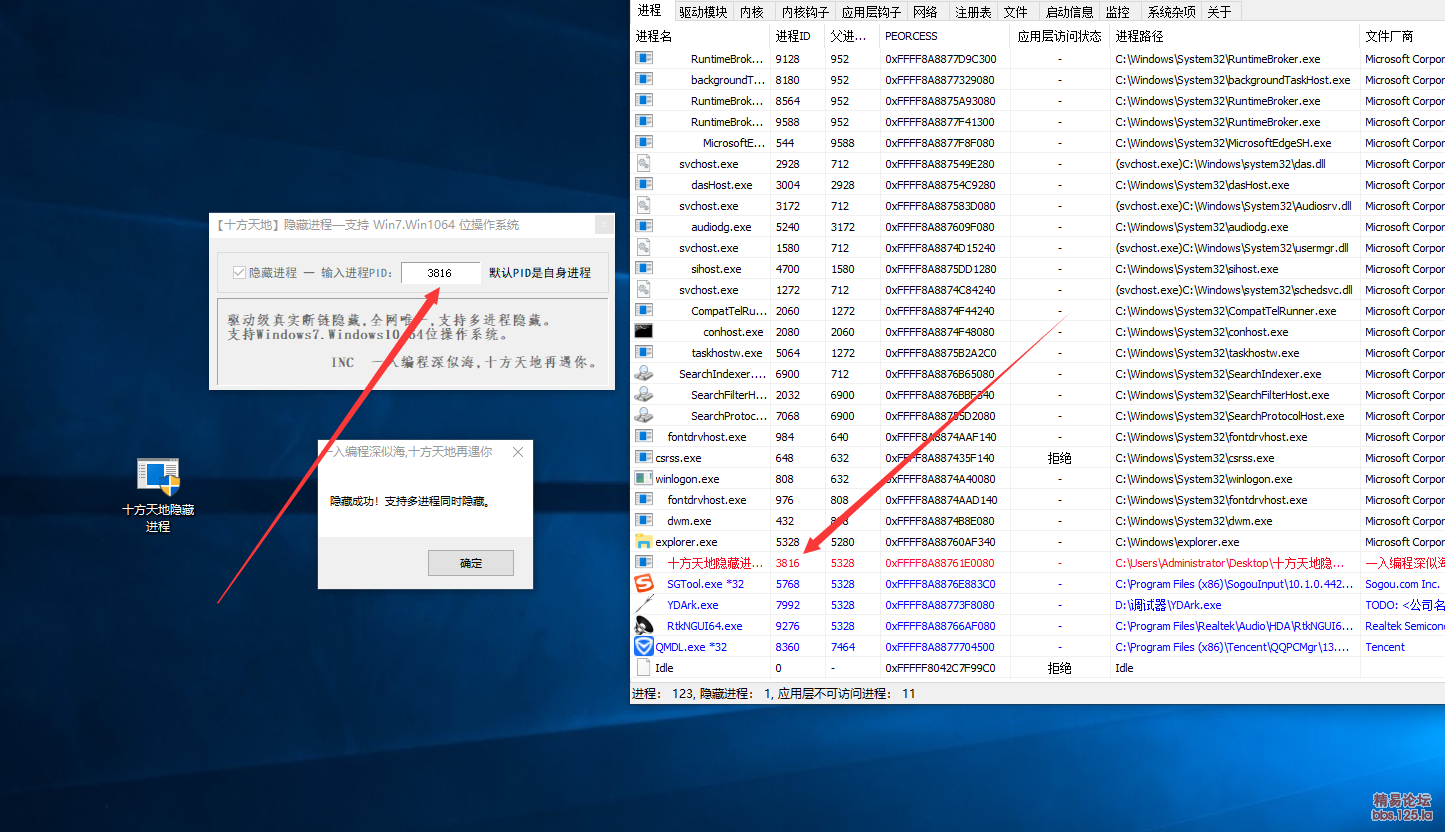Switch to the 注册表 tab
Image resolution: width=1445 pixels, height=832 pixels.
coord(972,12)
